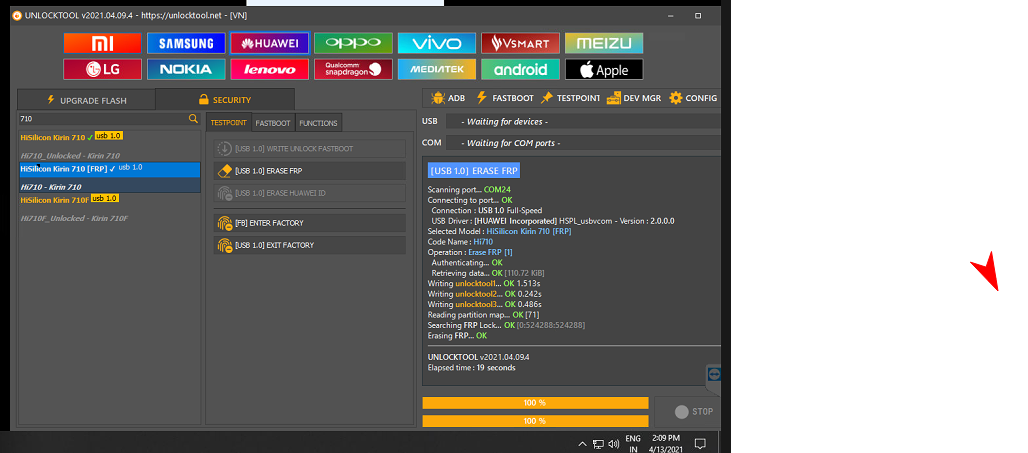1028x453 pixels.
Task: Open the network tray icon
Action: click(599, 444)
